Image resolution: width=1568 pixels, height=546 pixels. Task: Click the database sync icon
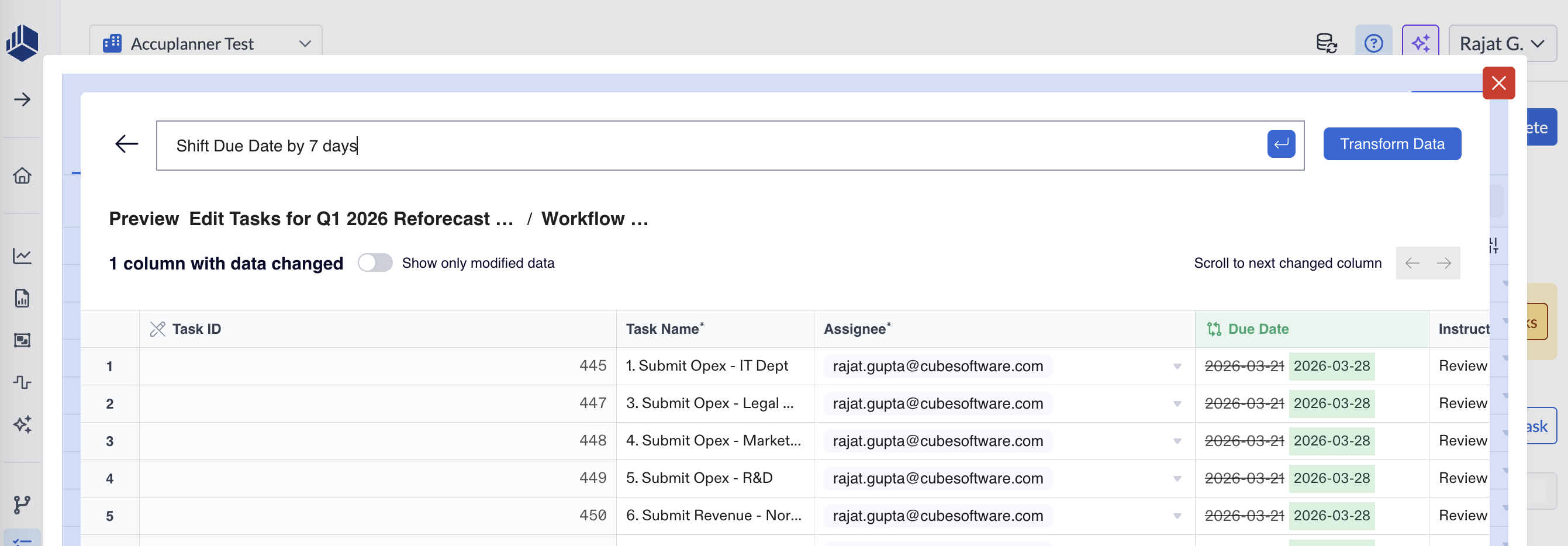coord(1327,43)
